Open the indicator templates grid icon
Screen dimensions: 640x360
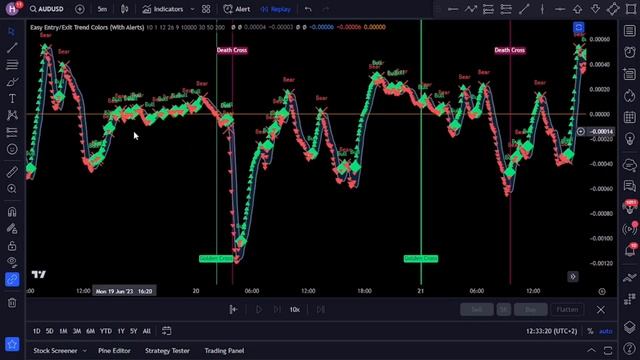tap(206, 9)
